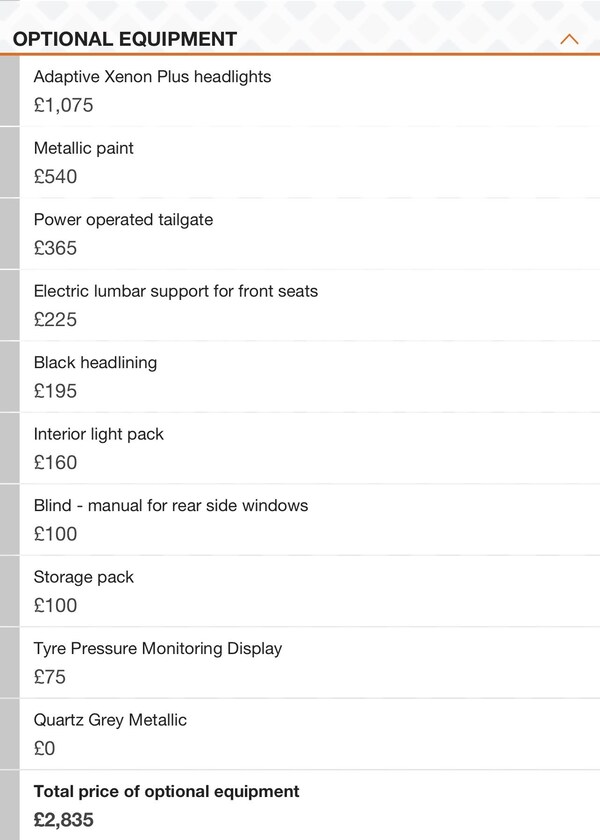The height and width of the screenshot is (840, 600).
Task: Click the £540 metallic paint price
Action: pos(55,177)
